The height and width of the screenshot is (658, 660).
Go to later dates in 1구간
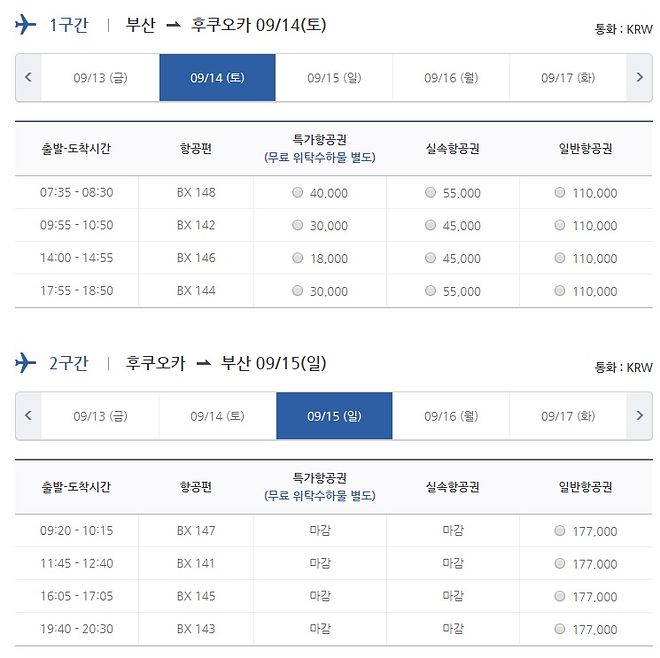tap(640, 78)
